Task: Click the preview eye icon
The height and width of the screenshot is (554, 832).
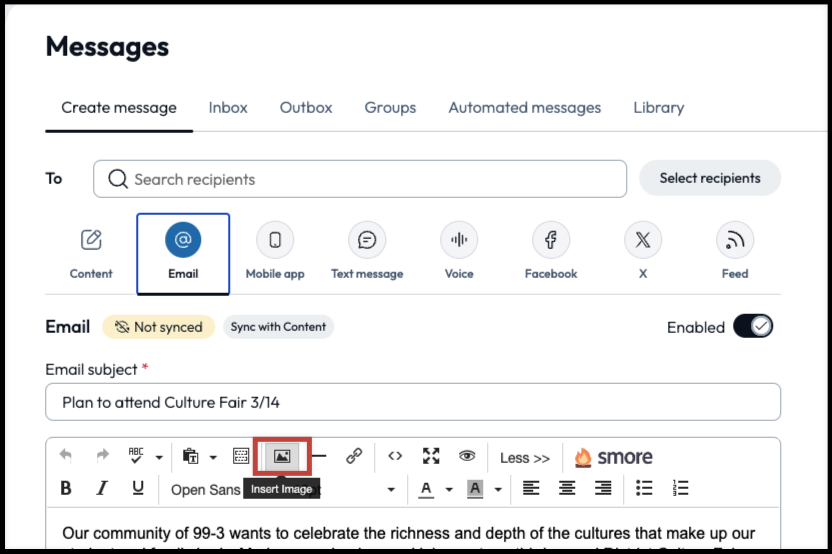Action: pos(467,456)
